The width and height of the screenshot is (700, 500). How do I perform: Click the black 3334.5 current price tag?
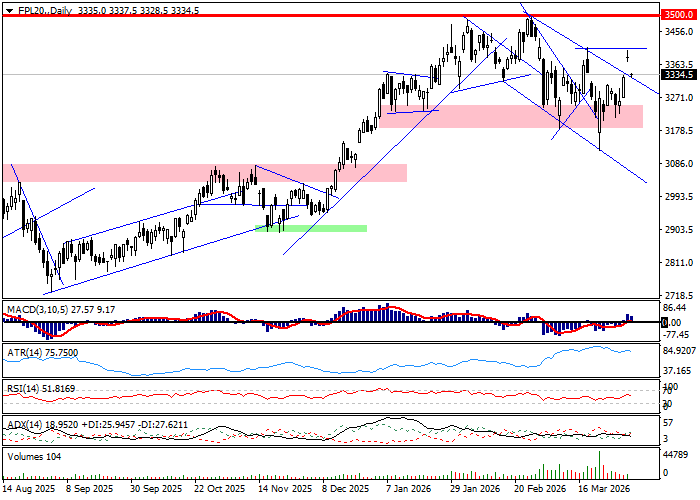pos(679,75)
